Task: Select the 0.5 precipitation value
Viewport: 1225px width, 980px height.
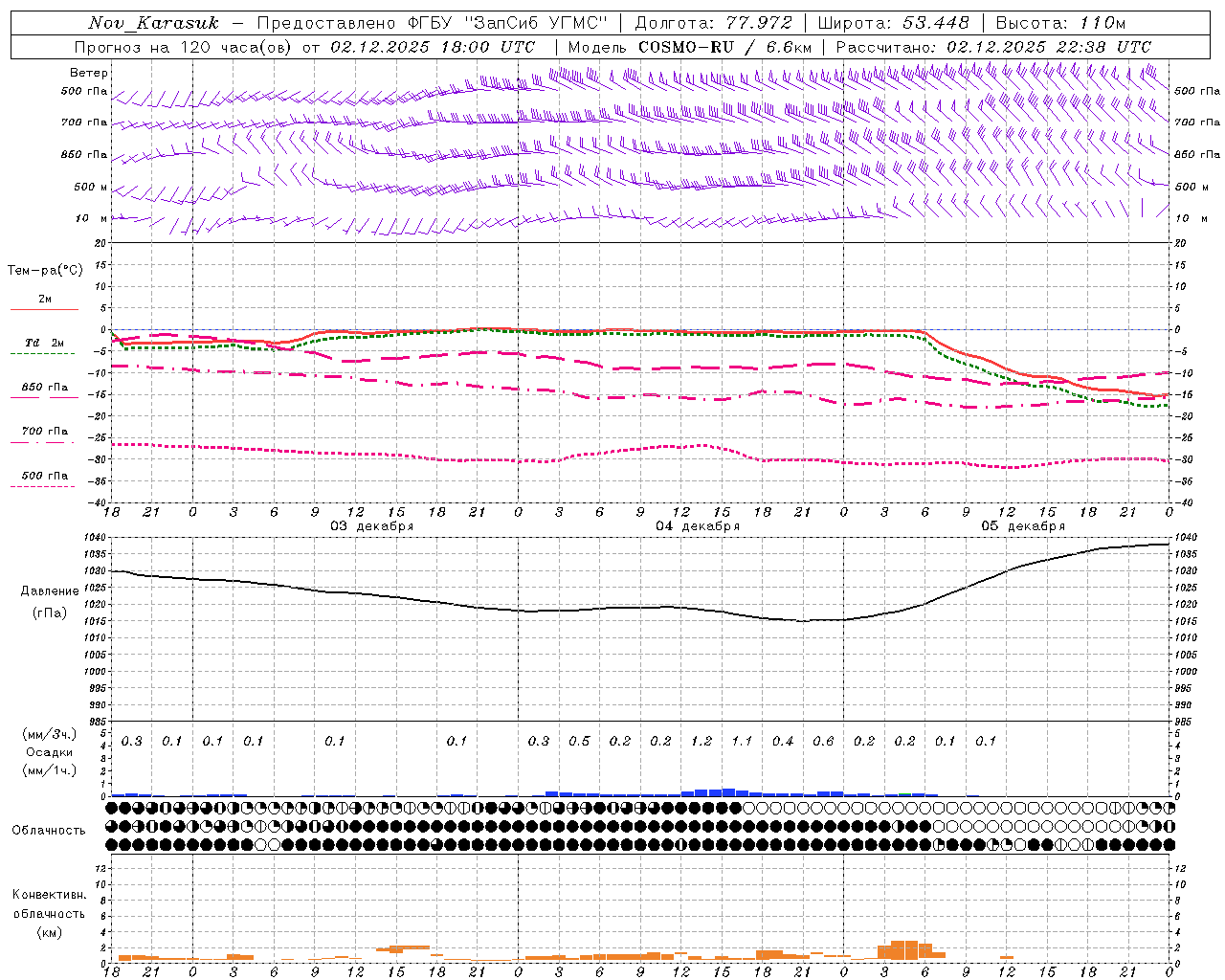Action: 579,742
